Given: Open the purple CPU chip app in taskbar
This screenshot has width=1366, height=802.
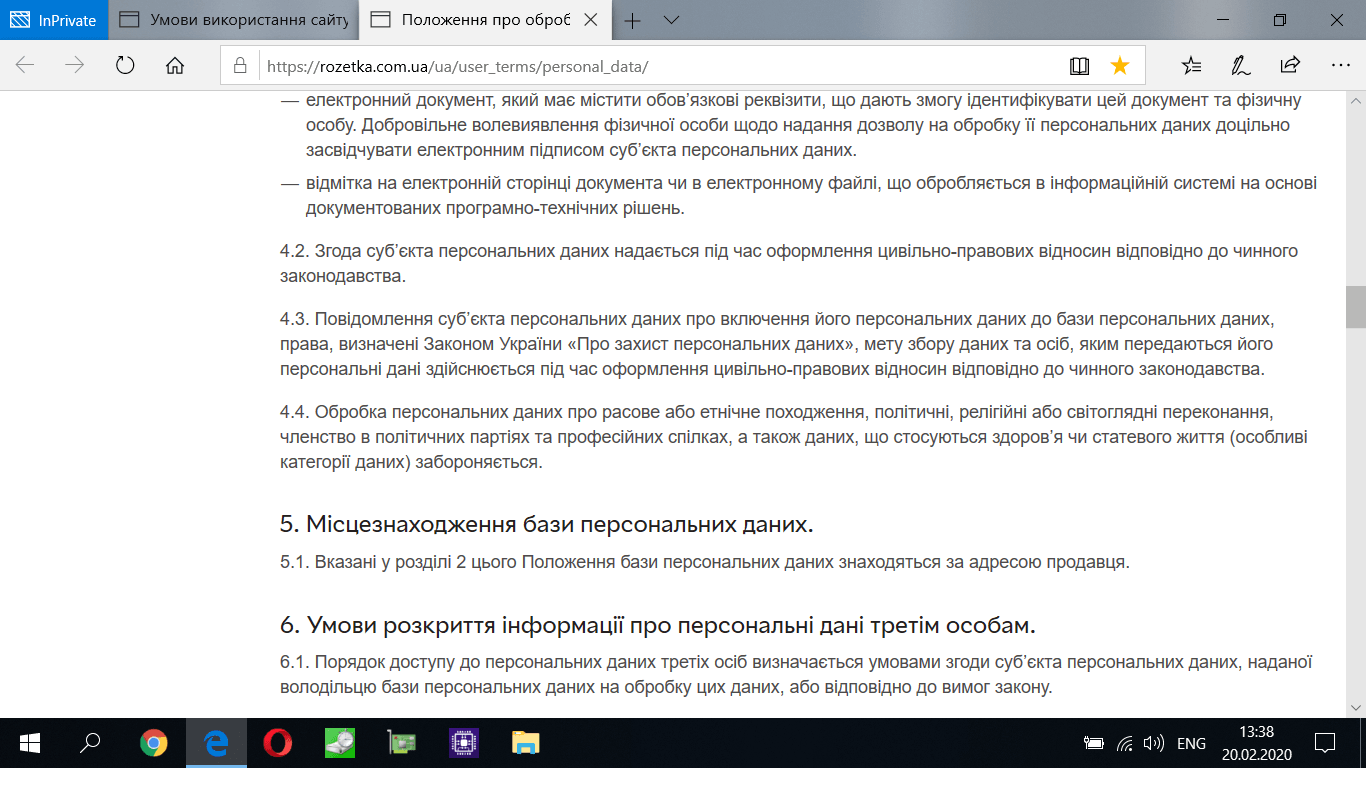Looking at the screenshot, I should (x=464, y=743).
